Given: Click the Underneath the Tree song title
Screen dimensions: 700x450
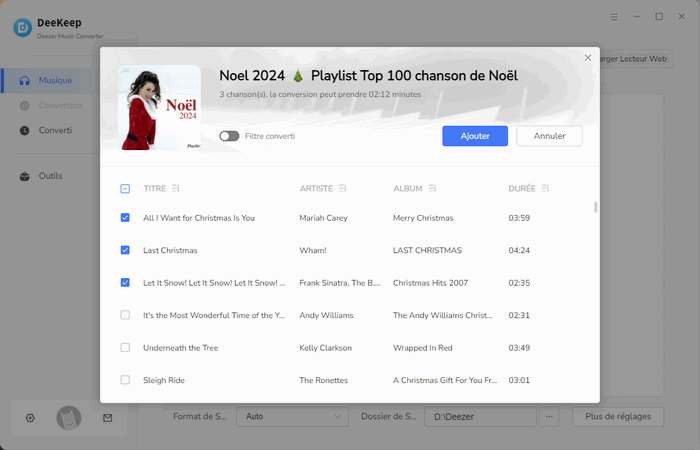Looking at the screenshot, I should [180, 348].
